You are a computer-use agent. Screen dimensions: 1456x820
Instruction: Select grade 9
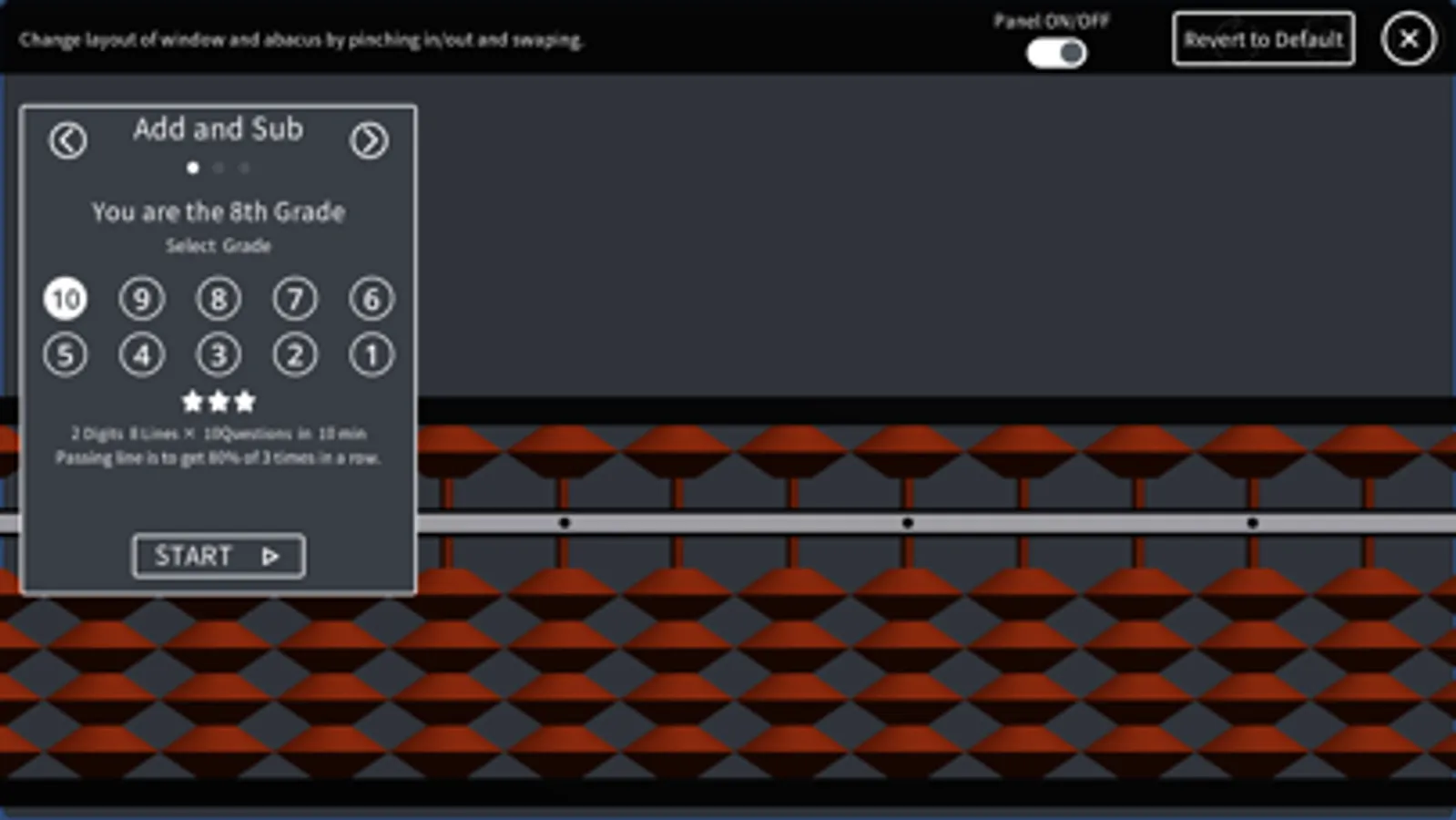142,299
